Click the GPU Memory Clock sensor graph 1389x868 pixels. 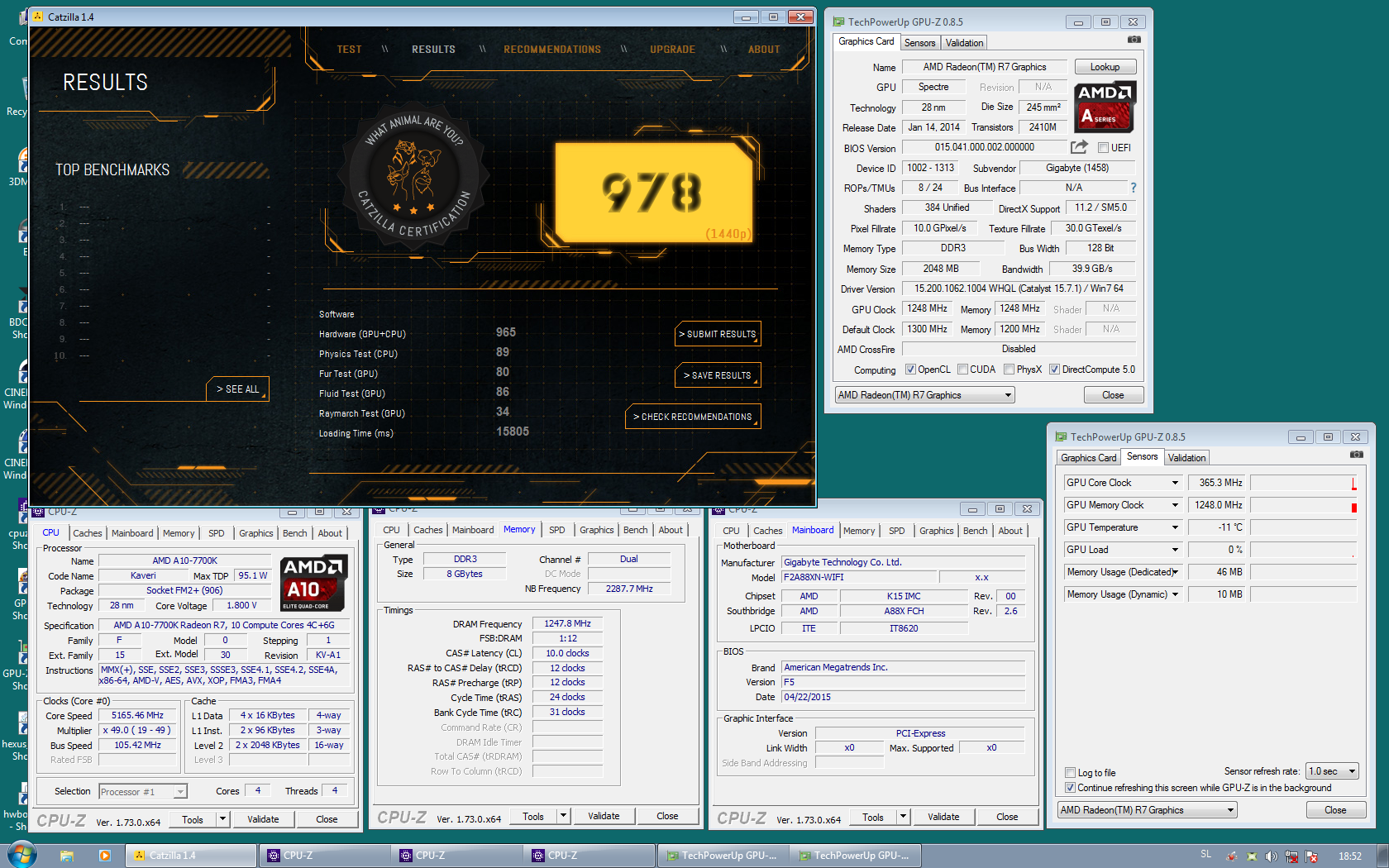[x=1303, y=505]
